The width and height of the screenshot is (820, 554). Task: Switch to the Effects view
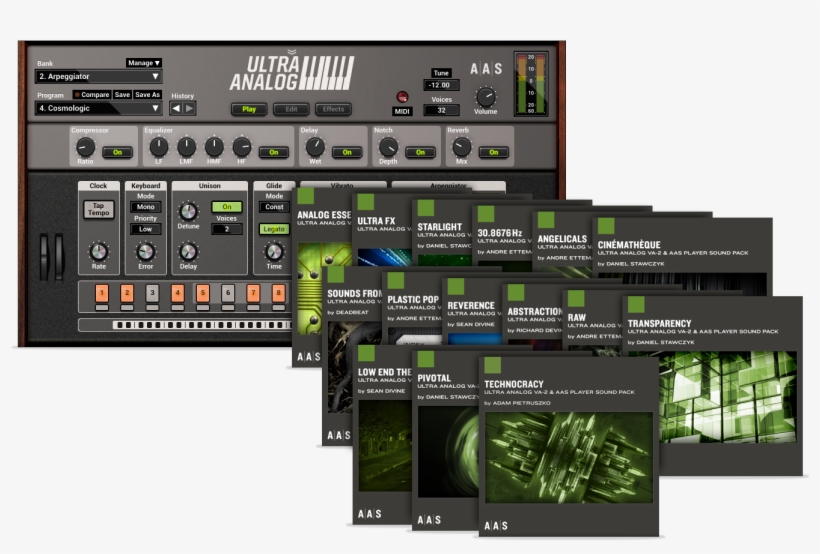tap(334, 109)
